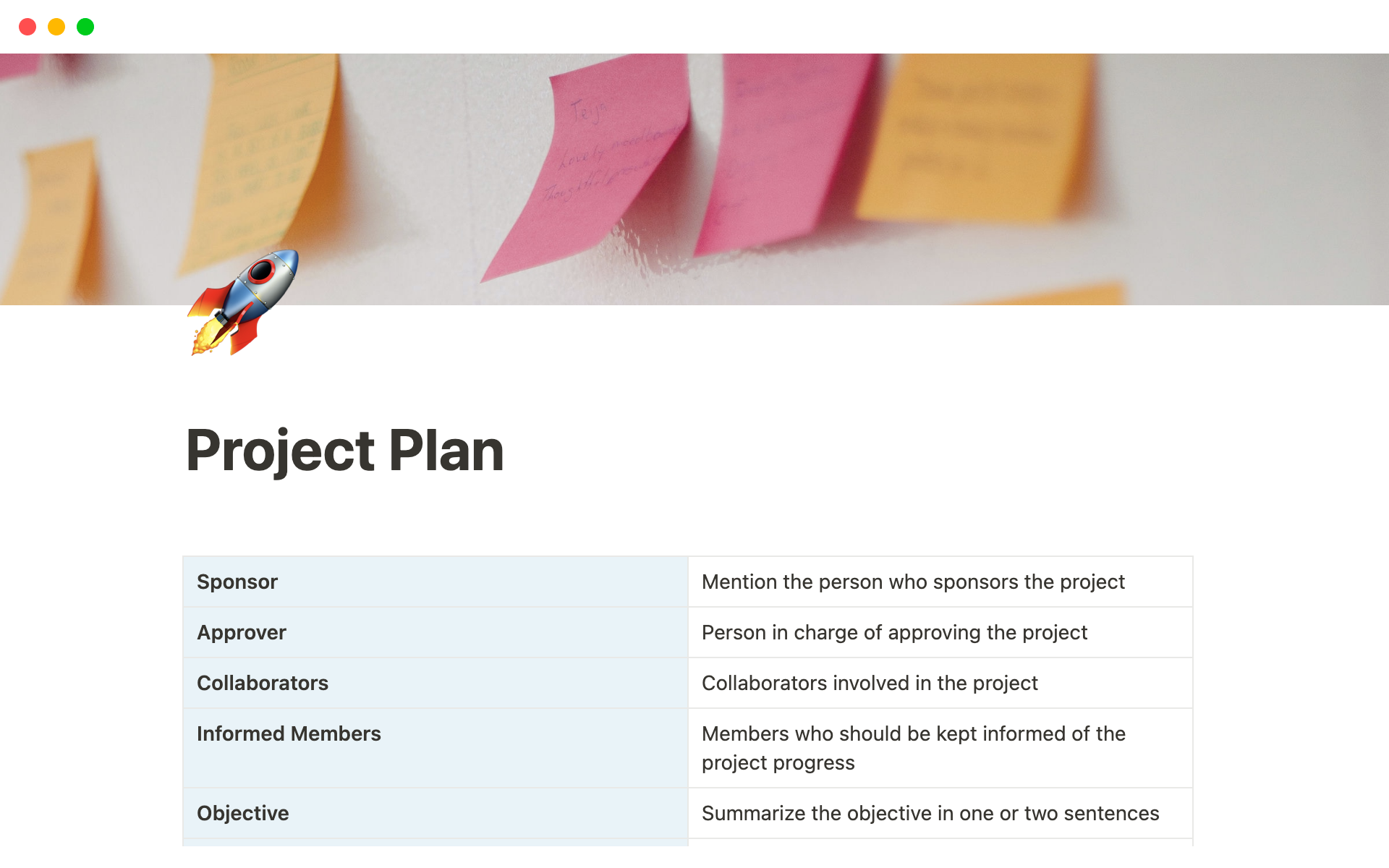Click the Project Plan page title
1389x868 pixels.
tap(344, 451)
